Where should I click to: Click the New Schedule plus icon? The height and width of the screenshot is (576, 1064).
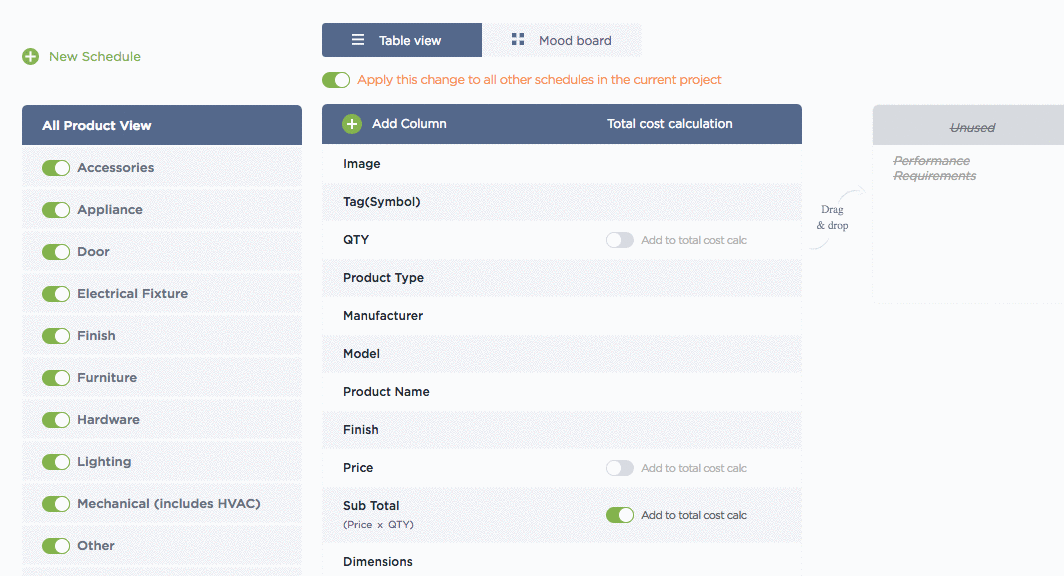(31, 56)
